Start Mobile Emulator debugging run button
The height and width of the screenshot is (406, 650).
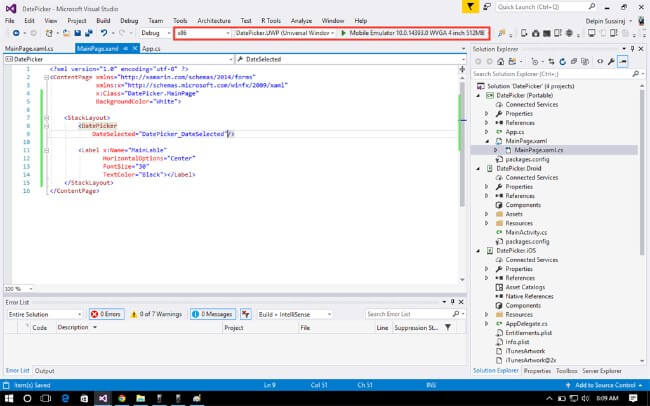click(x=343, y=33)
